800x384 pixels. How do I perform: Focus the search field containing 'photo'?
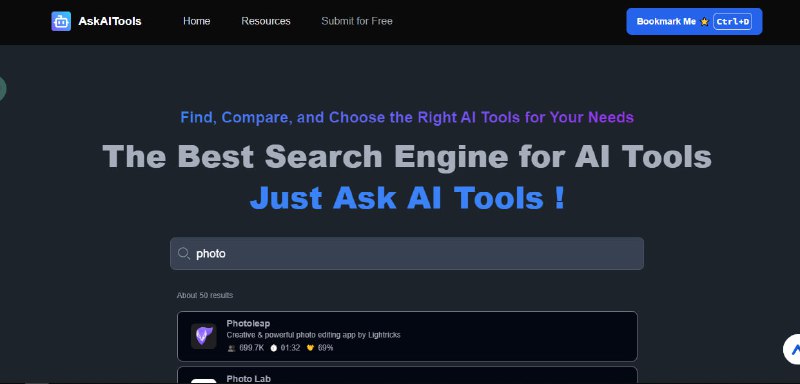coord(407,253)
